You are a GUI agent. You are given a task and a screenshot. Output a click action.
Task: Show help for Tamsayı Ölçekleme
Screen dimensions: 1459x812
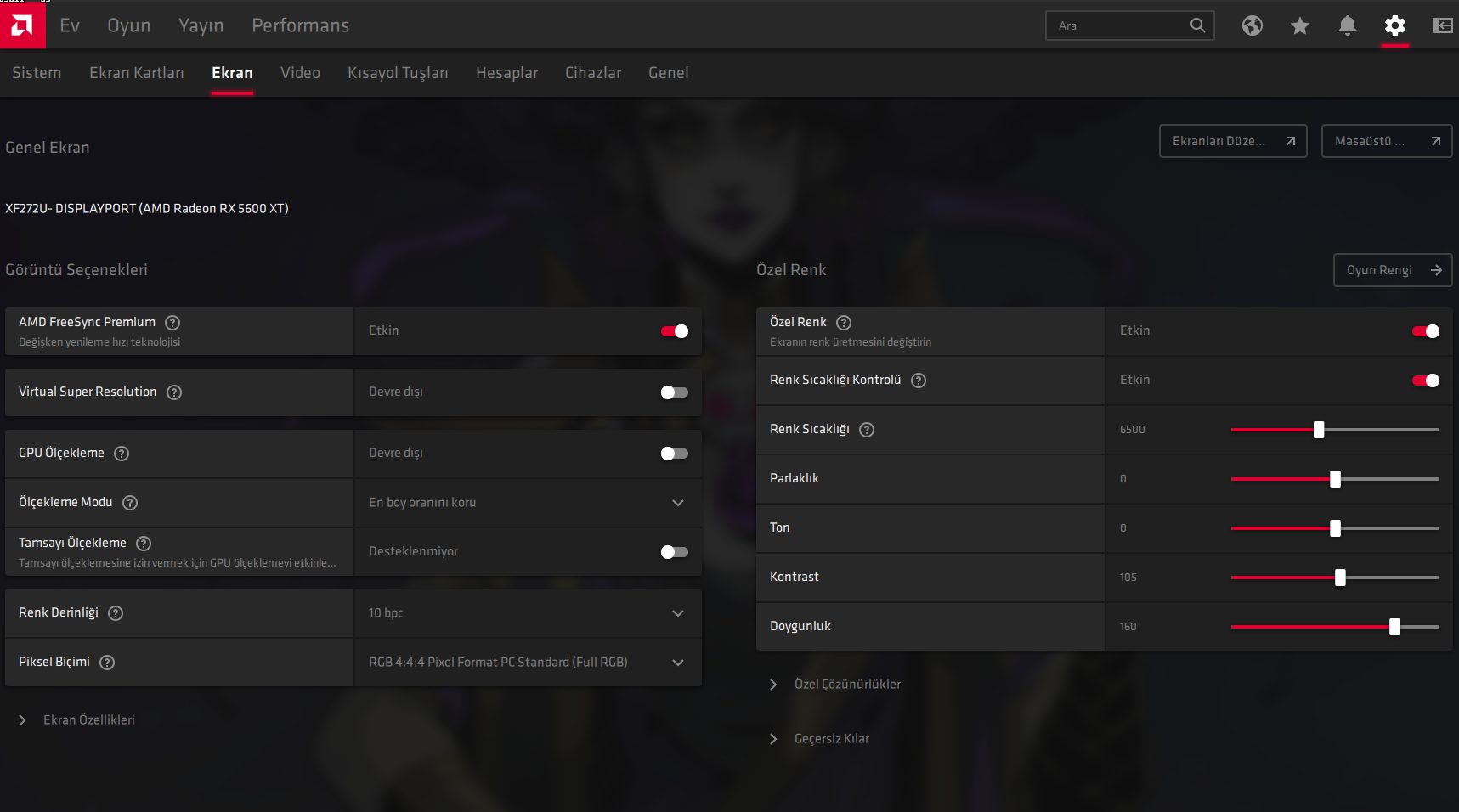(x=144, y=544)
